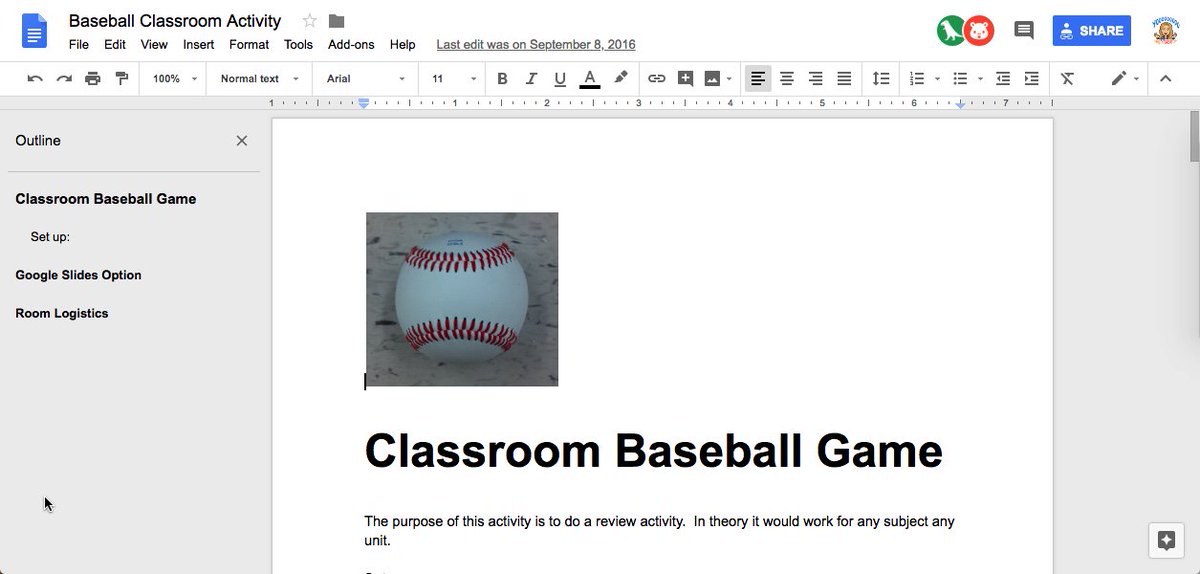Increase the paragraph indent
The height and width of the screenshot is (574, 1200).
coord(1032,78)
